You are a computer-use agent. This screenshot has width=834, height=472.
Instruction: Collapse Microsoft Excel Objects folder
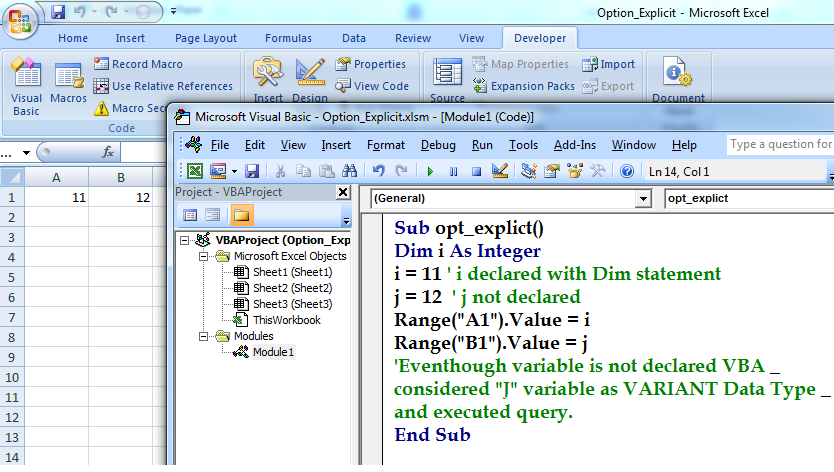[203, 256]
